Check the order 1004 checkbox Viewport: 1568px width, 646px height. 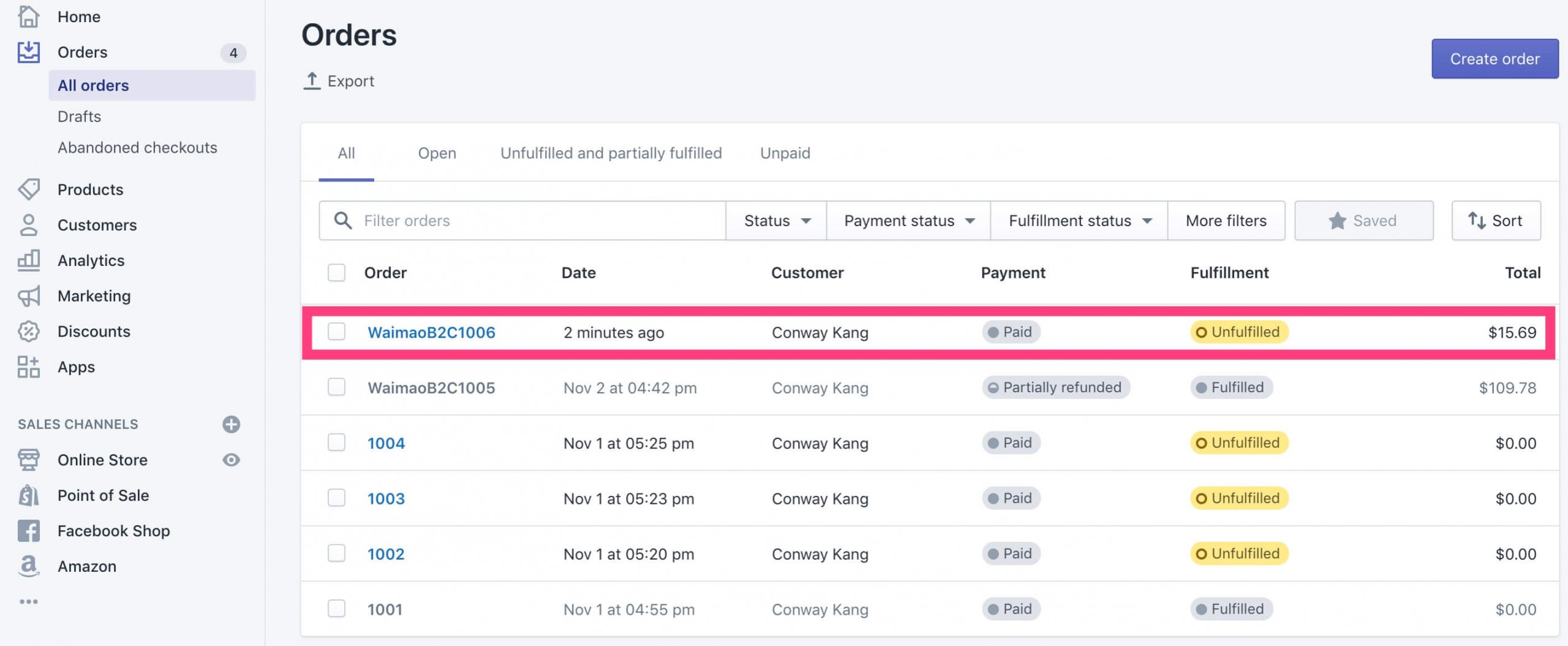[x=336, y=443]
